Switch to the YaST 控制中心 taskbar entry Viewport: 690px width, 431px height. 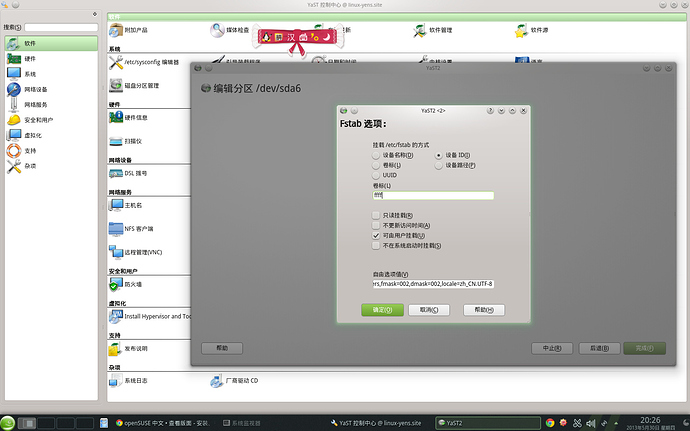pos(376,423)
